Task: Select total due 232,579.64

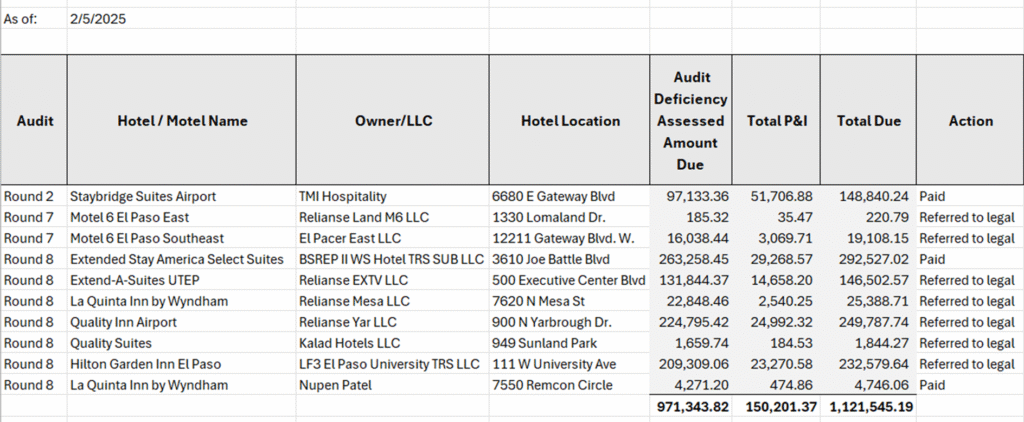Action: [x=869, y=364]
